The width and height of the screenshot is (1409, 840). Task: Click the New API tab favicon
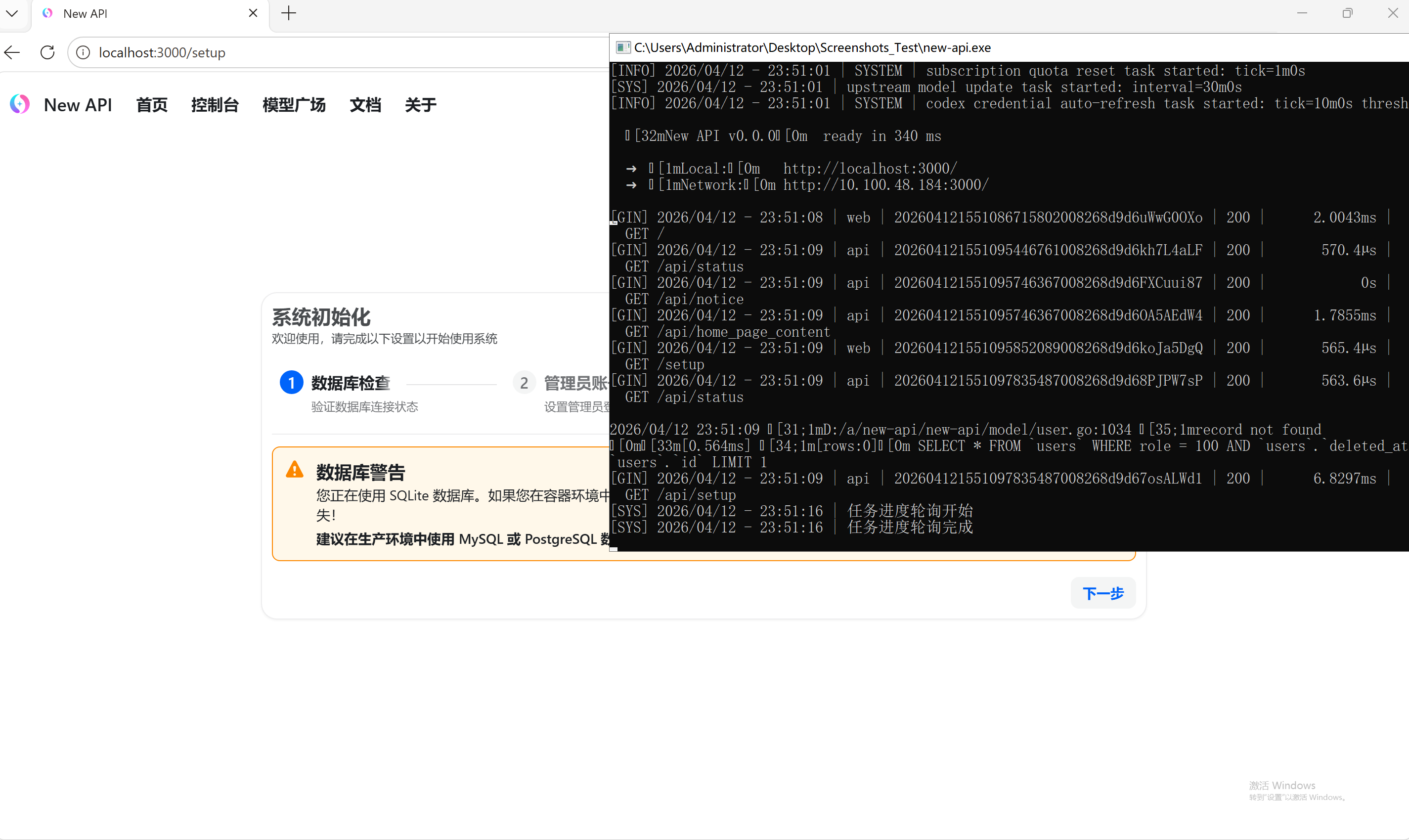47,13
